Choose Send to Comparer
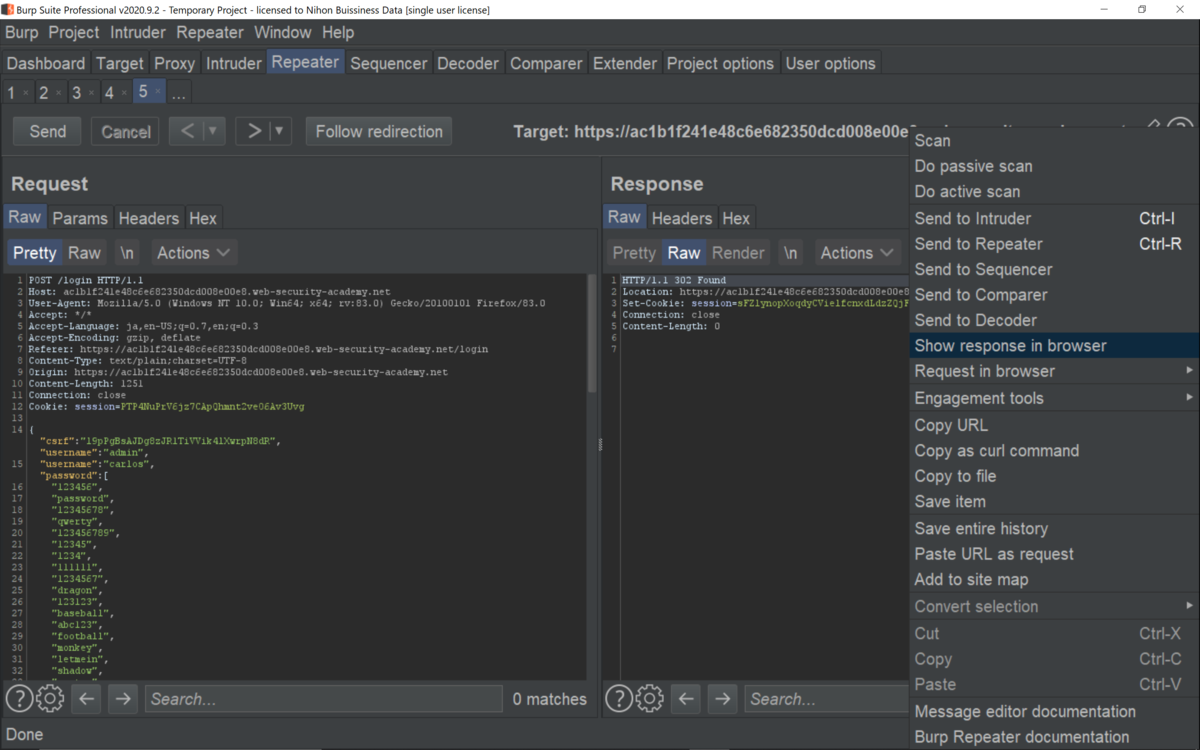1200x750 pixels. [x=1054, y=295]
